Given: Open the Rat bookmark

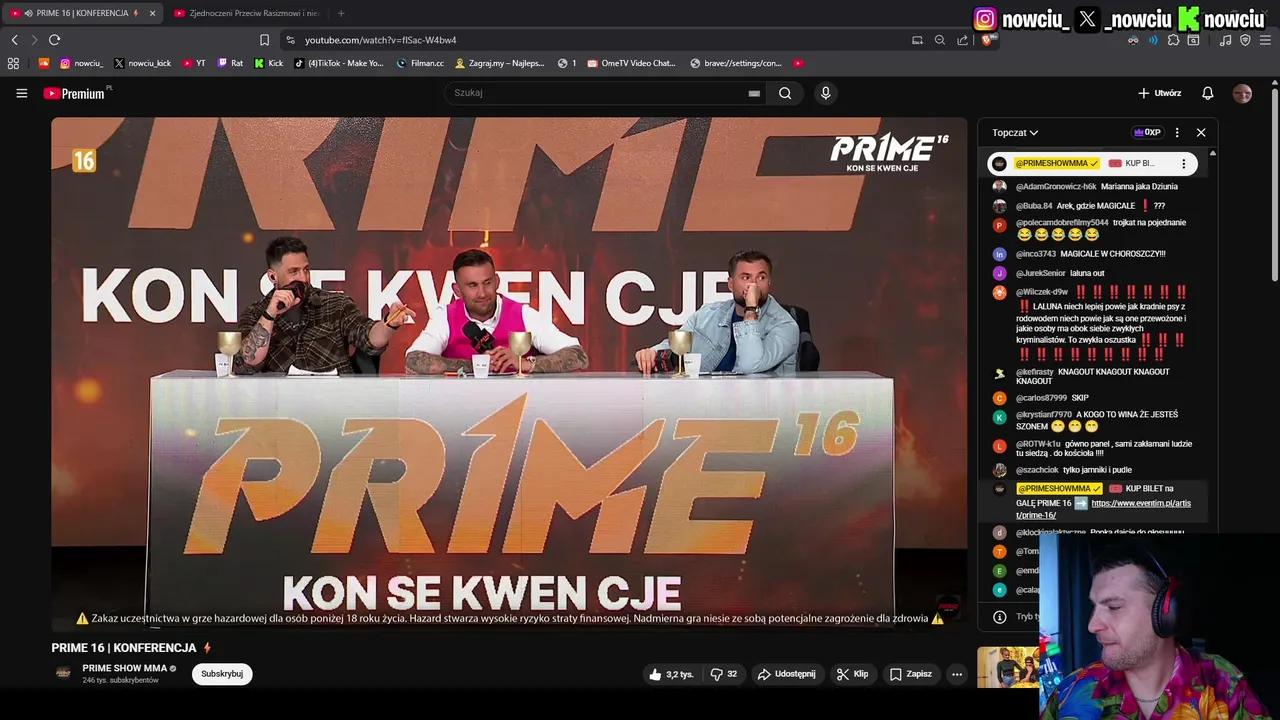Looking at the screenshot, I should pos(230,63).
